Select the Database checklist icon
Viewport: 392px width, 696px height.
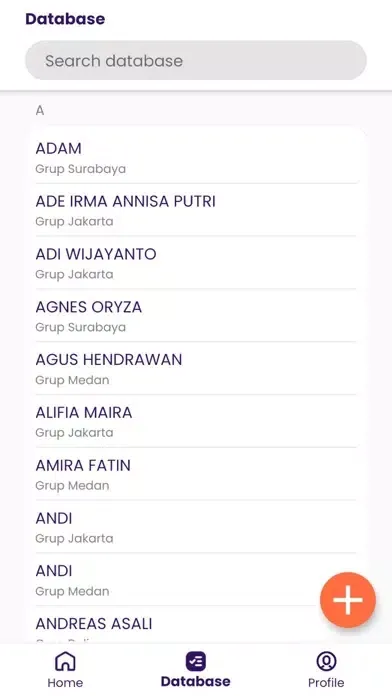click(x=196, y=661)
